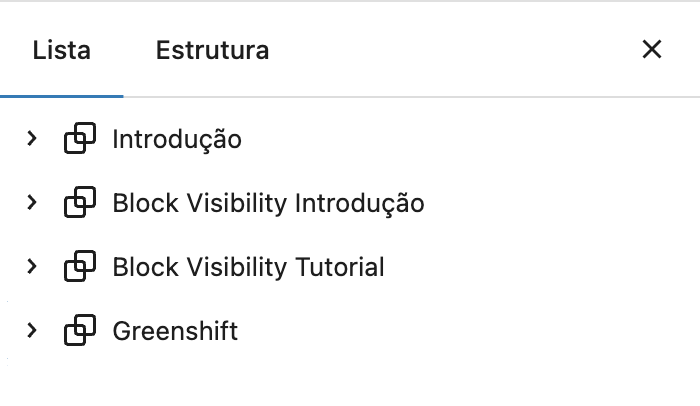700x406 pixels.
Task: Click the group icon for Block Visibility Introdução
Action: coord(80,202)
